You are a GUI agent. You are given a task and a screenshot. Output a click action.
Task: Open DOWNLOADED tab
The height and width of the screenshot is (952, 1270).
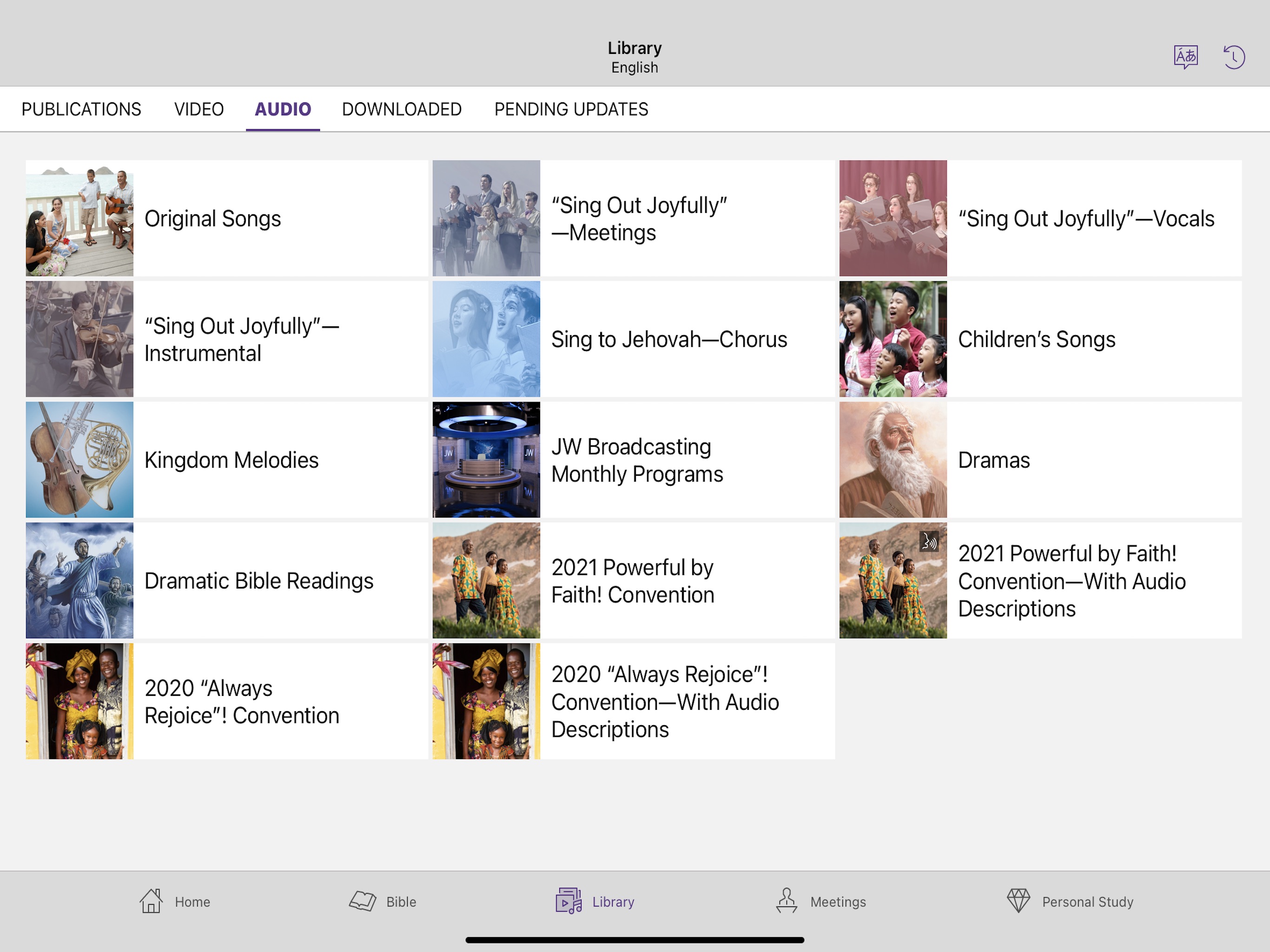coord(401,109)
